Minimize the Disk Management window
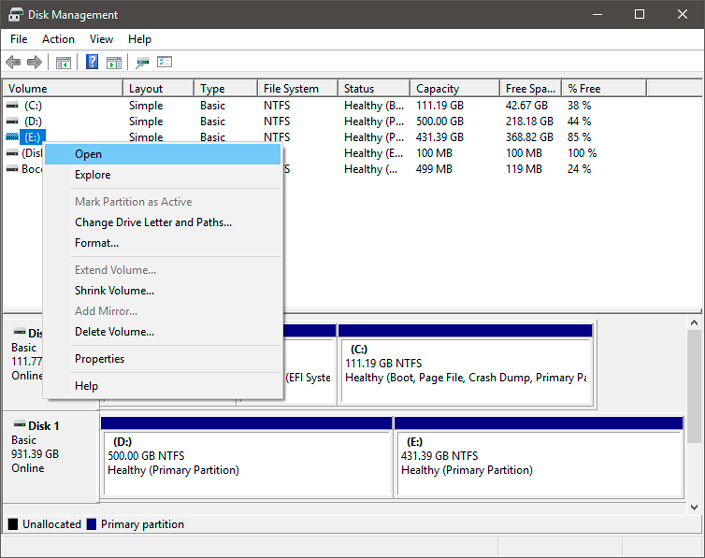This screenshot has width=705, height=558. pos(597,14)
